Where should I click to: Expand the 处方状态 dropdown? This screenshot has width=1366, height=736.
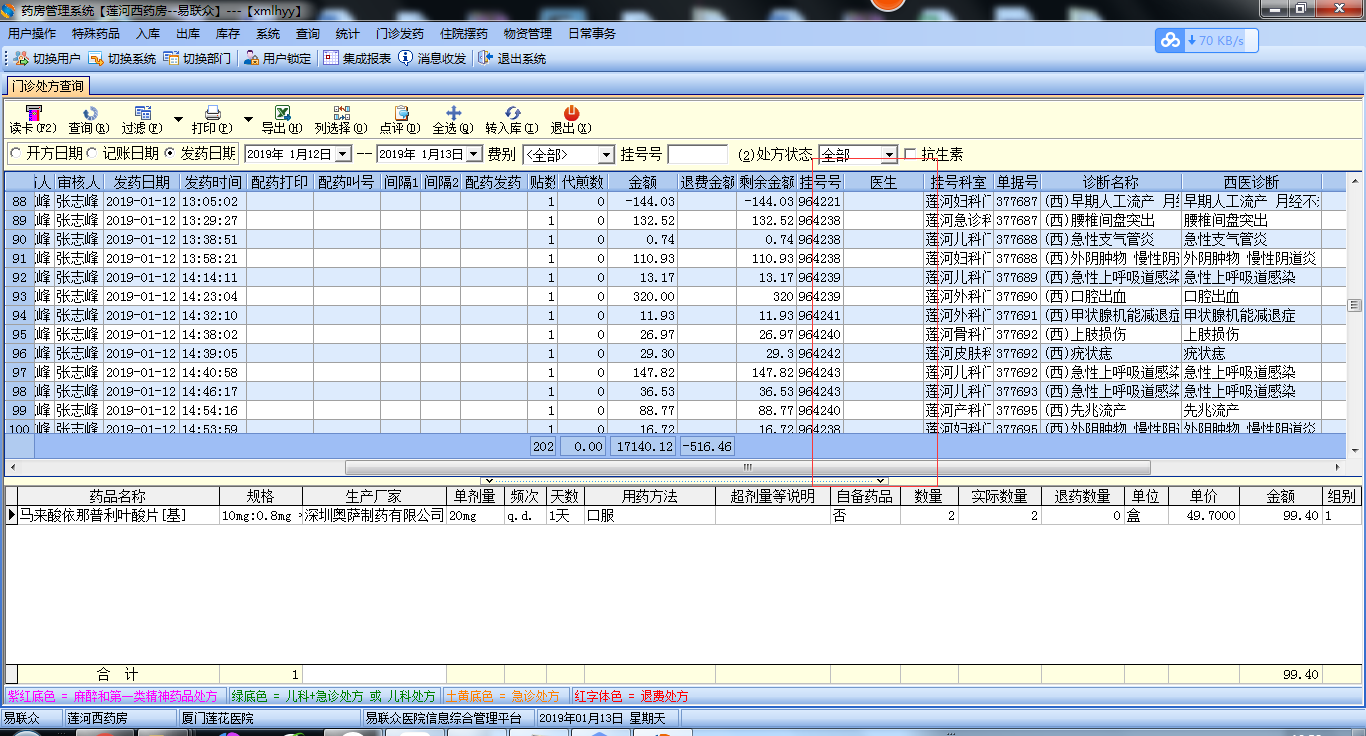[x=888, y=155]
